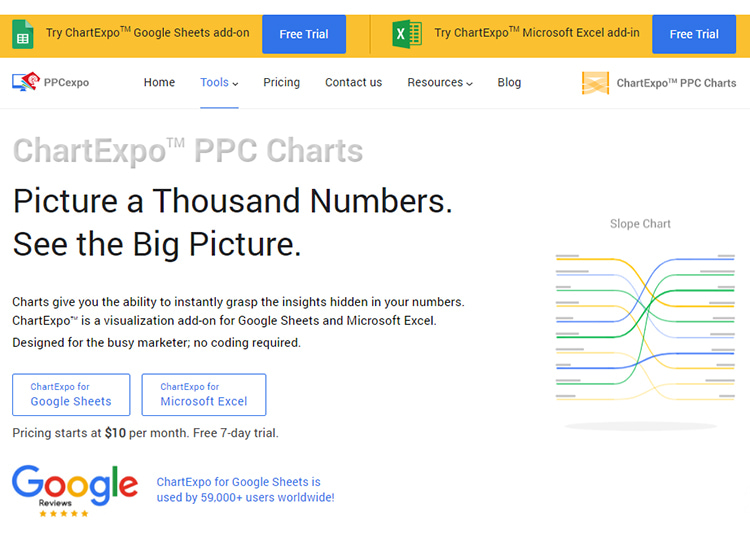750x534 pixels.
Task: Start Free Trial for Google Sheets add-on
Action: 304,34
